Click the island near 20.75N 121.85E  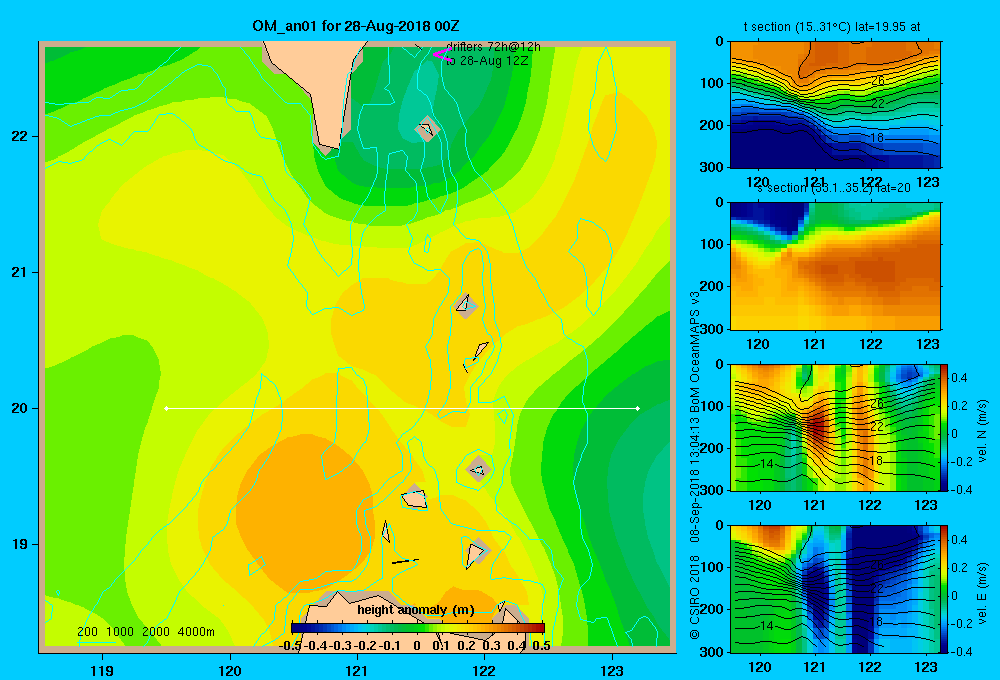pyautogui.click(x=466, y=306)
